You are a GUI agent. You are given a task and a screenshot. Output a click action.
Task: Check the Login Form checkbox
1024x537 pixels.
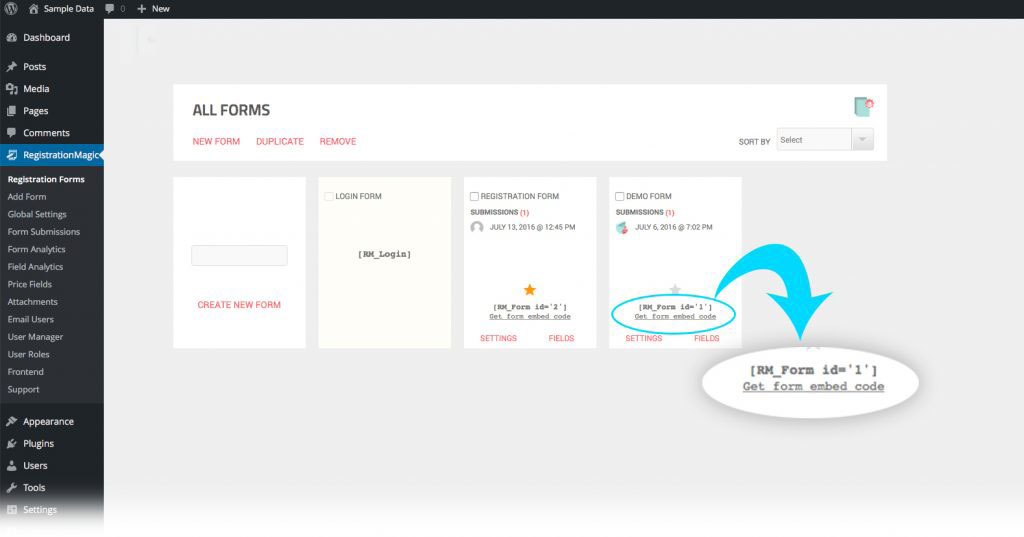[329, 197]
